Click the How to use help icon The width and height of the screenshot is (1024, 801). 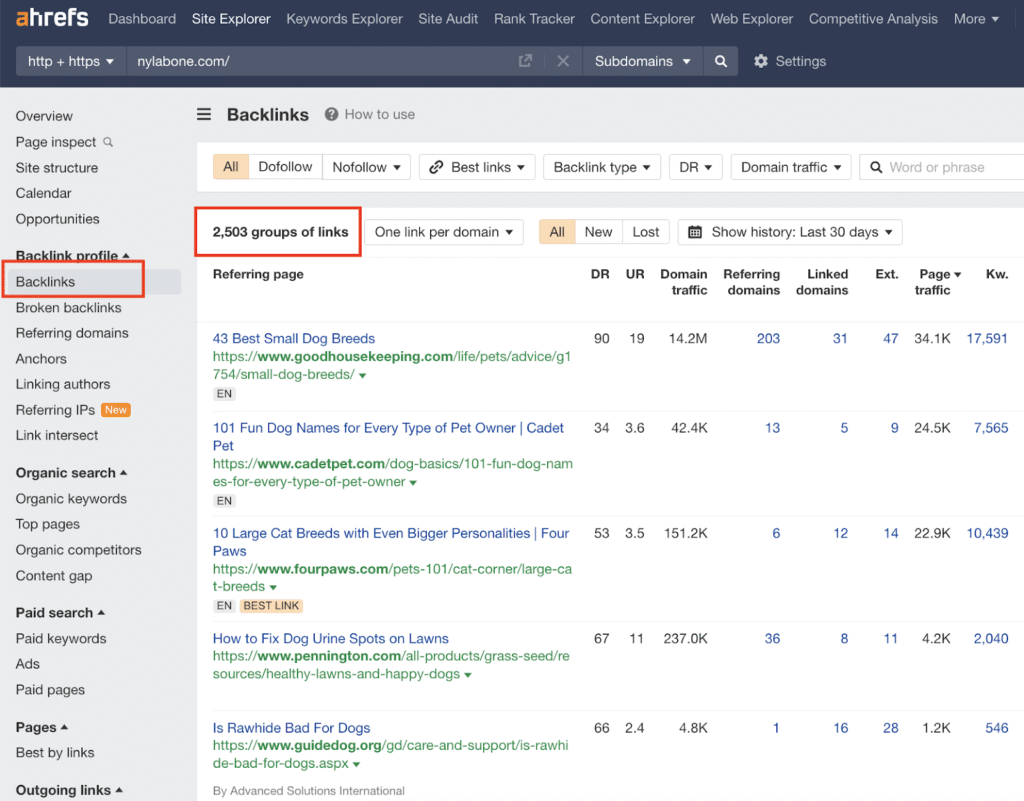[331, 114]
